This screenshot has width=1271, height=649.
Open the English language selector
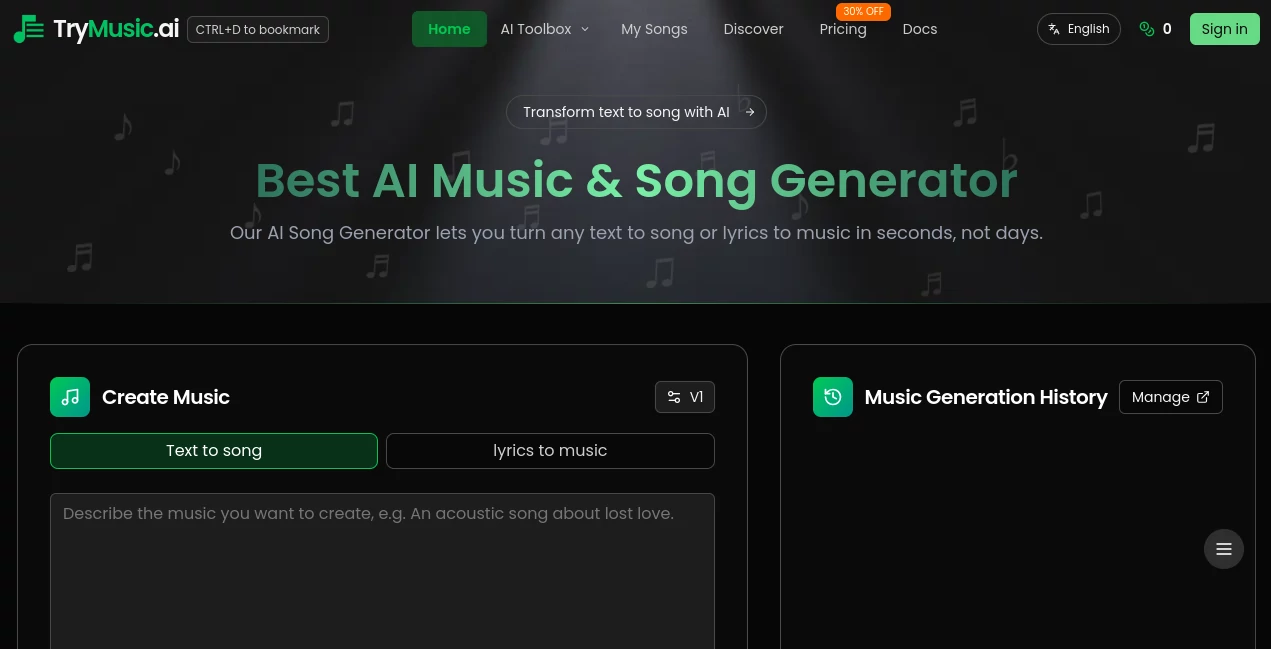pyautogui.click(x=1079, y=29)
